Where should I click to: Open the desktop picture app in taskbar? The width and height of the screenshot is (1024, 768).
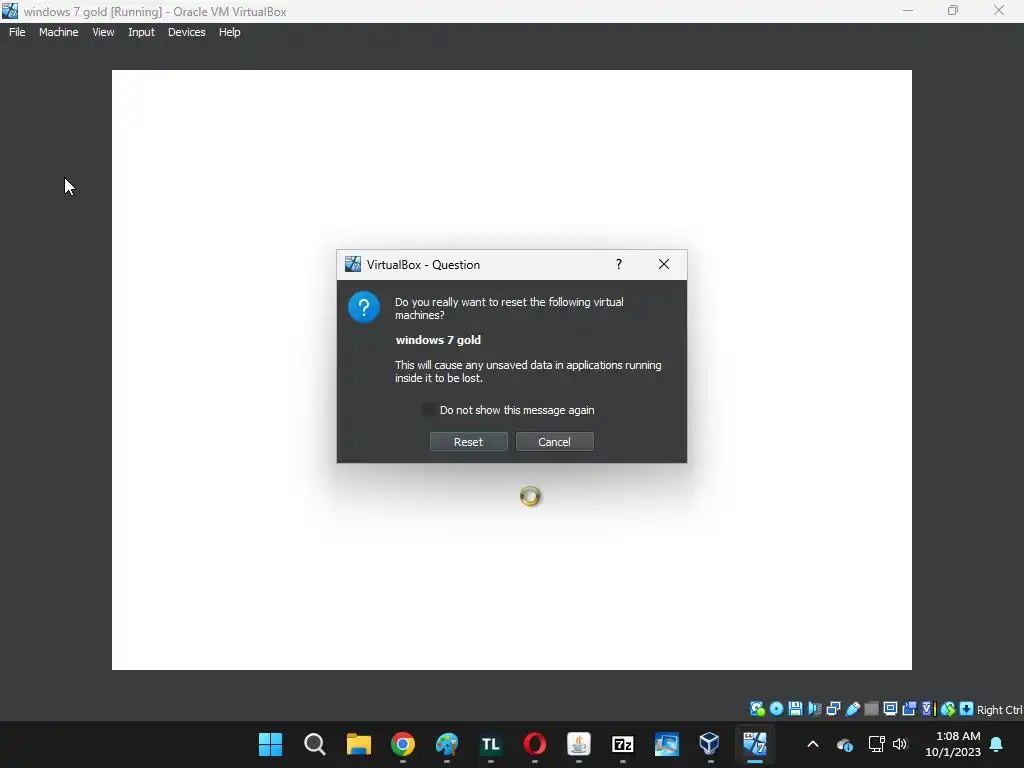(667, 744)
